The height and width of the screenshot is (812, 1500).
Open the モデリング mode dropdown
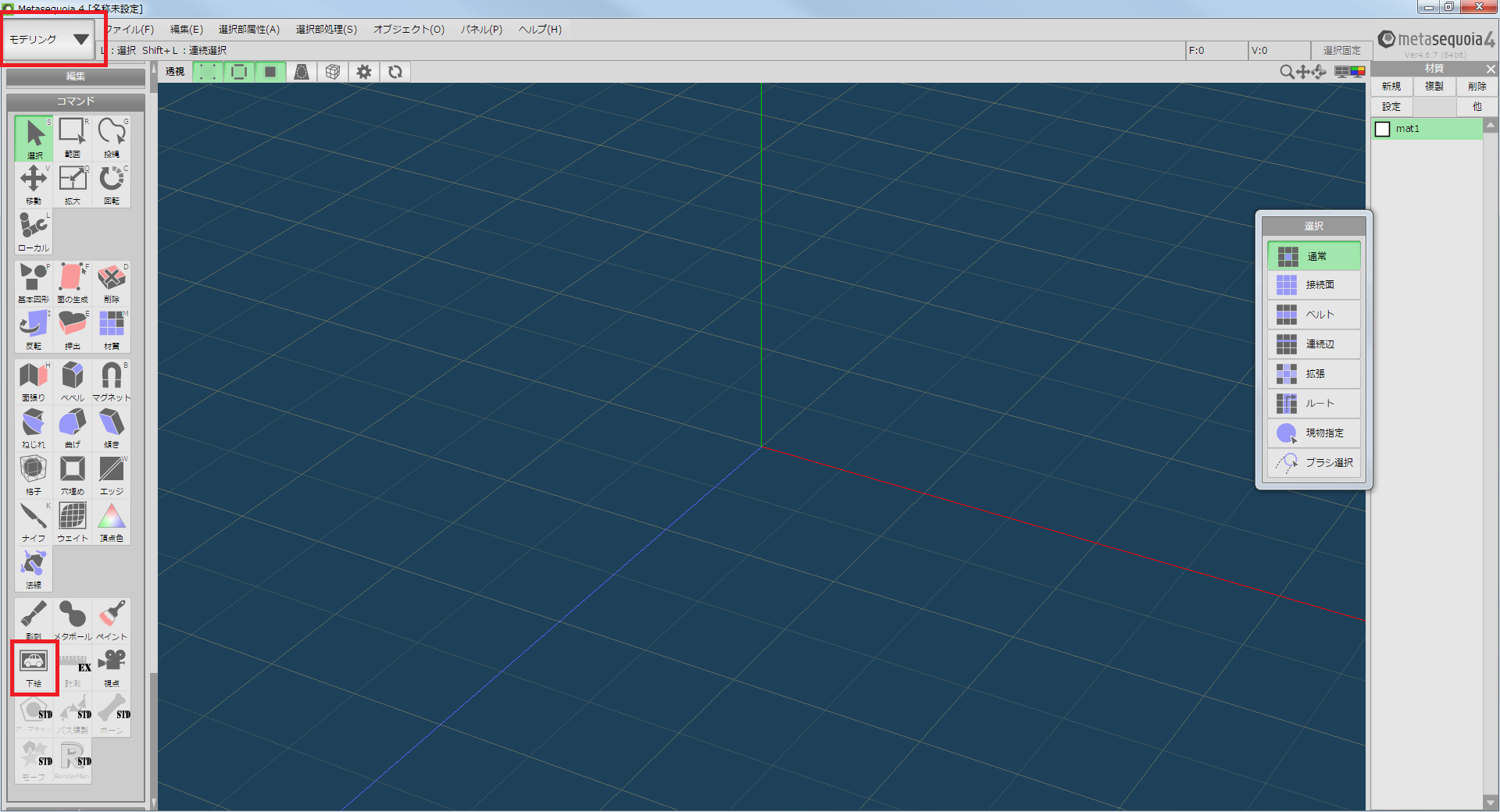click(x=49, y=39)
